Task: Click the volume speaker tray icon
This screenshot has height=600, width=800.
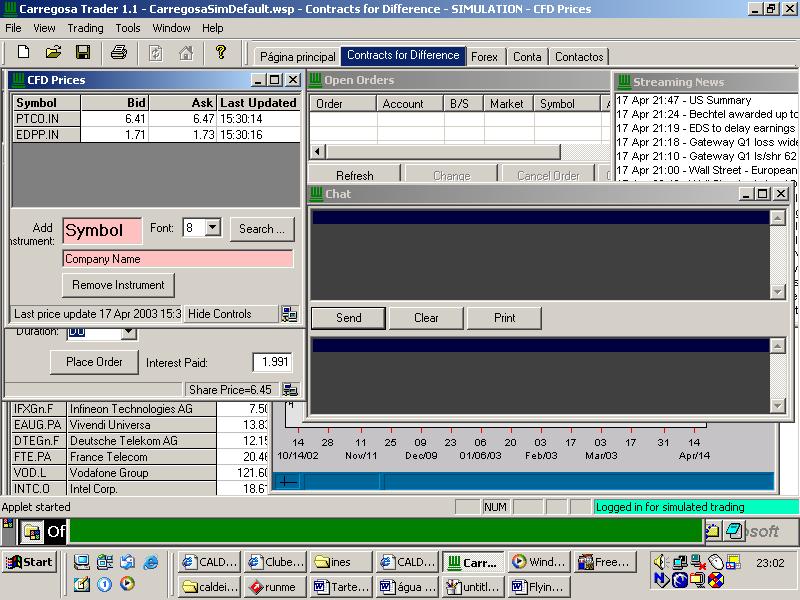Action: point(660,562)
